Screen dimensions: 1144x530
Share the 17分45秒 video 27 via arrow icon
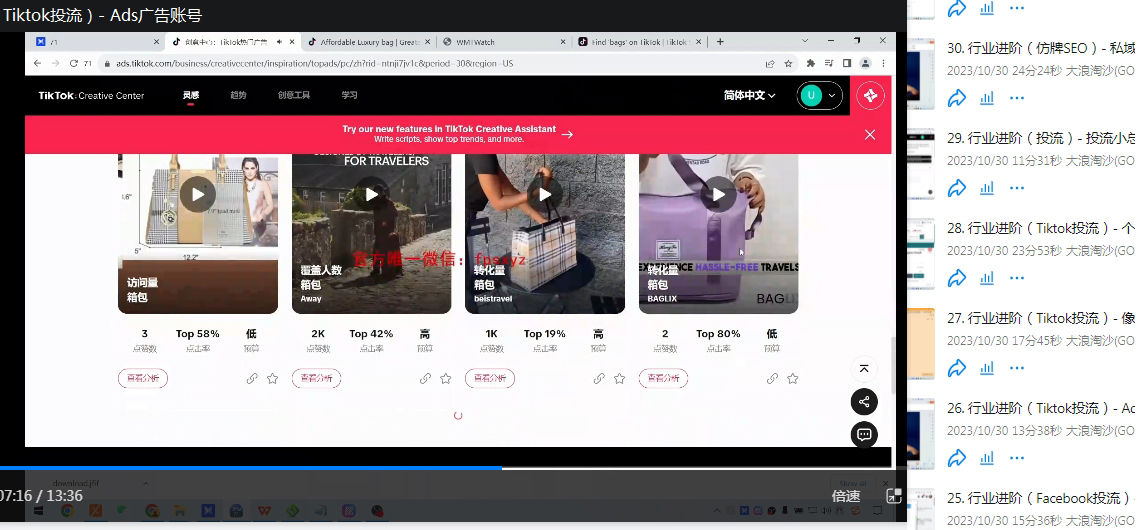(x=956, y=368)
